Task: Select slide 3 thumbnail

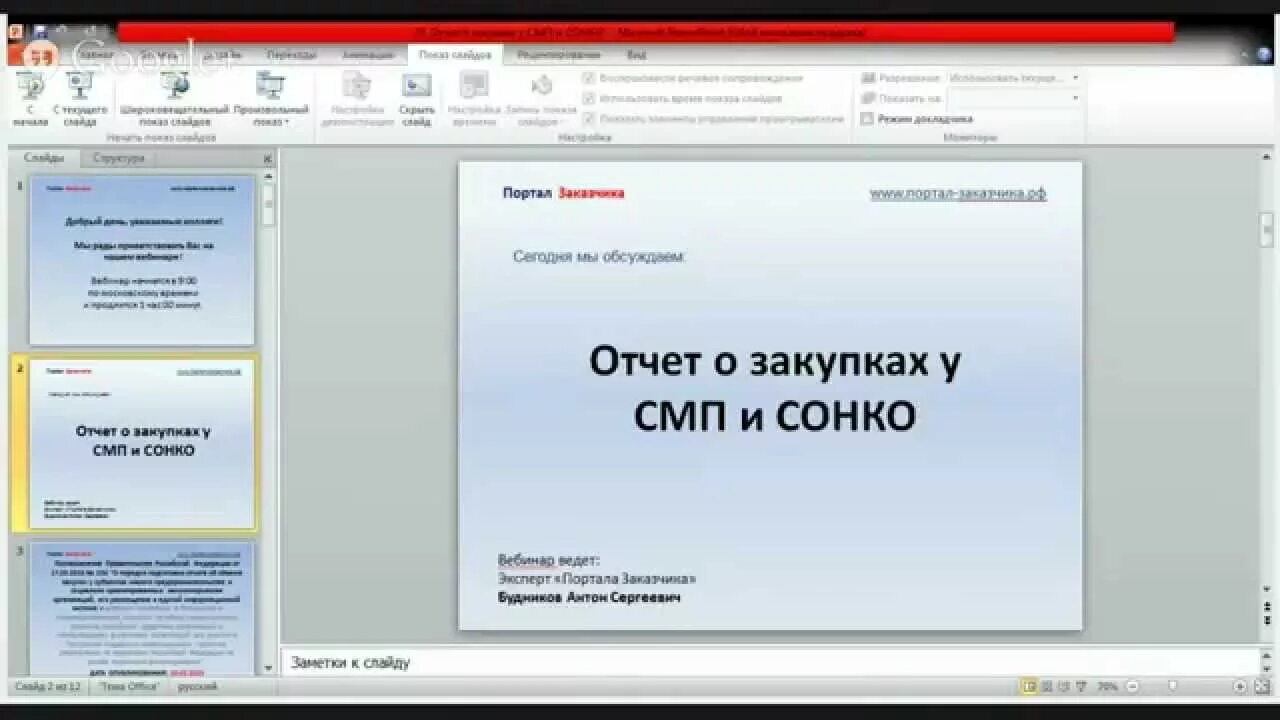Action: coord(142,609)
